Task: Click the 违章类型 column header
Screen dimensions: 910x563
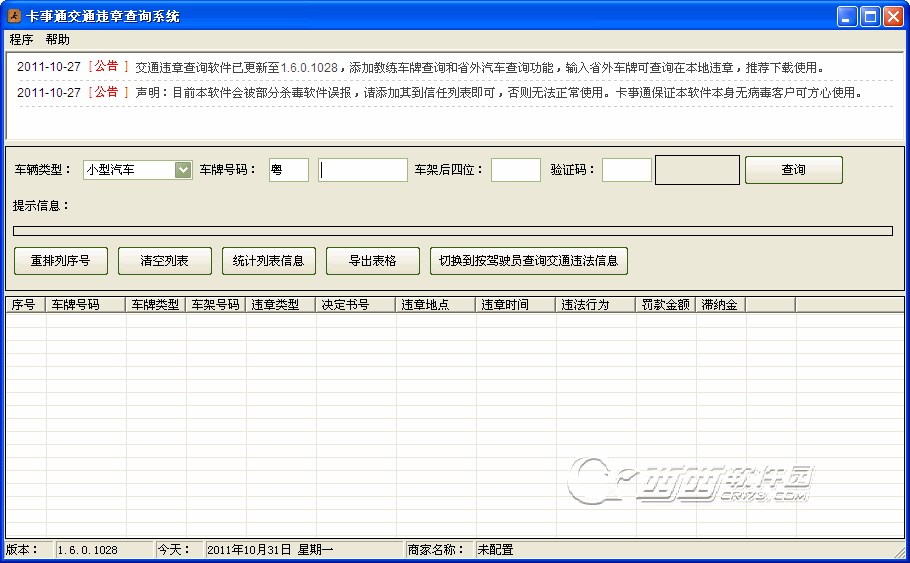Action: (281, 305)
